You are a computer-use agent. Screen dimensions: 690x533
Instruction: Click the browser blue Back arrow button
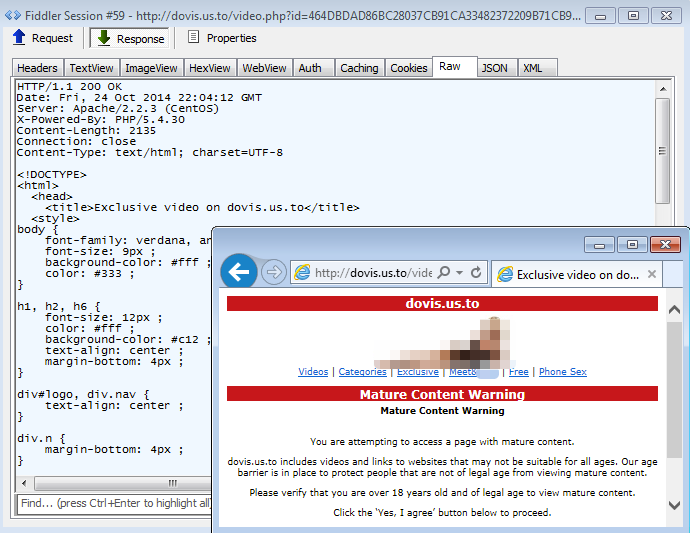[x=239, y=272]
